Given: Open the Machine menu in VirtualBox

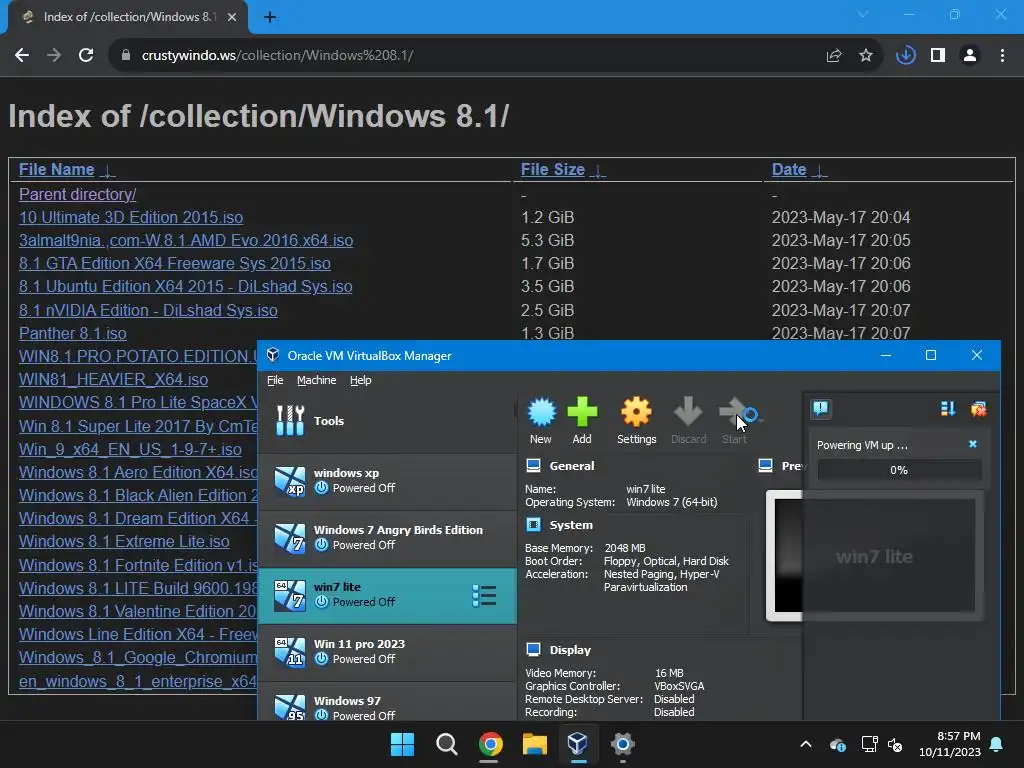Looking at the screenshot, I should [x=316, y=380].
